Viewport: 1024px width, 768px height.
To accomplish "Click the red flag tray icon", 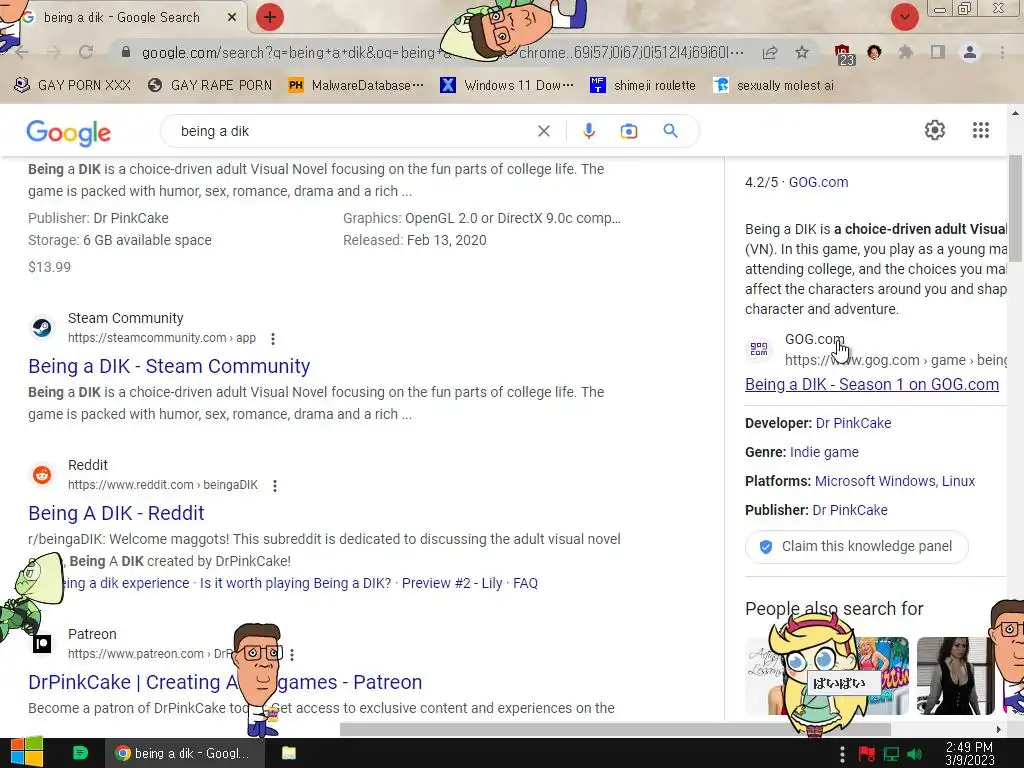I will (x=867, y=754).
